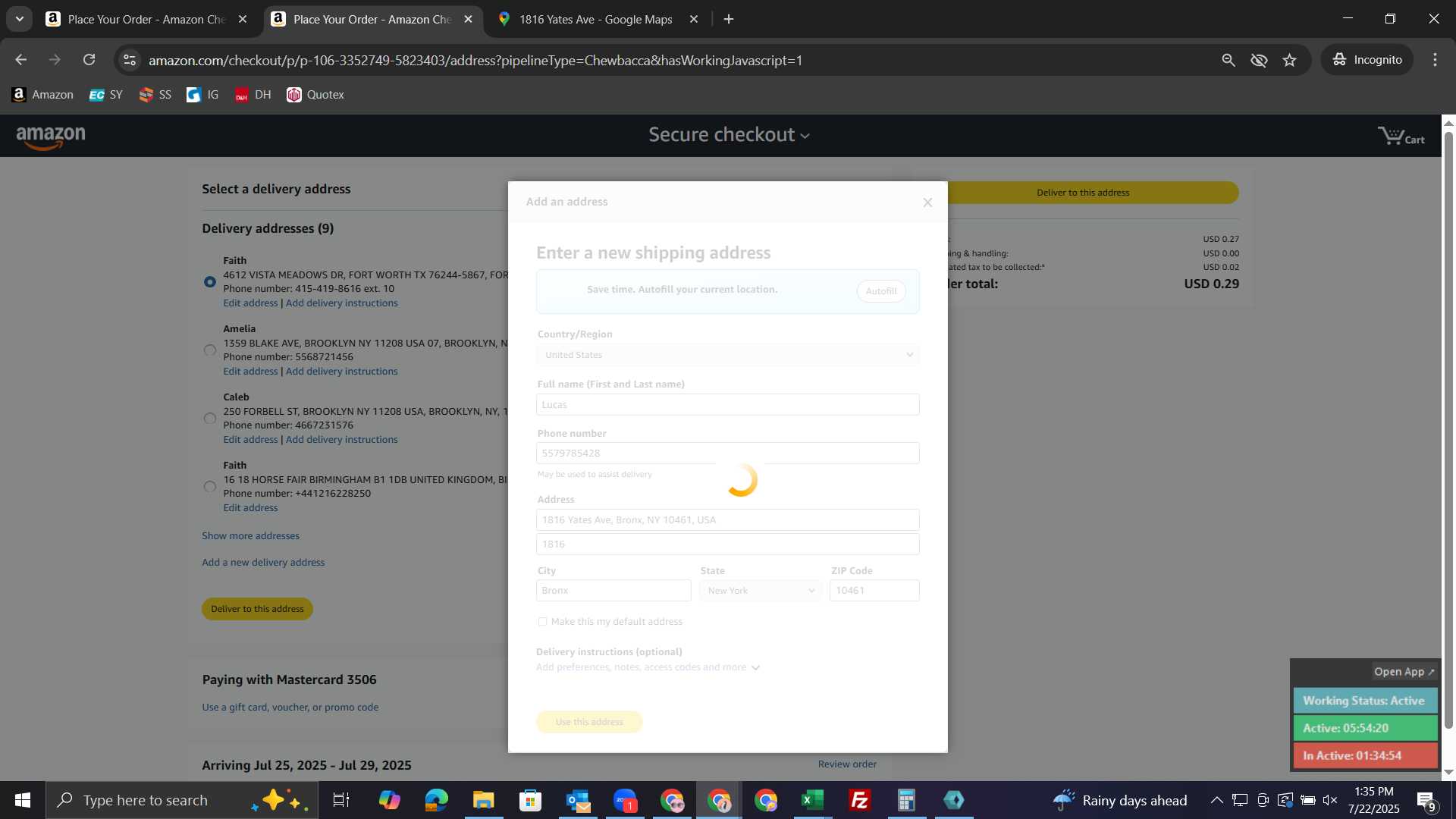Open File Explorer from taskbar
Screen dimensions: 1456x819
tap(483, 800)
